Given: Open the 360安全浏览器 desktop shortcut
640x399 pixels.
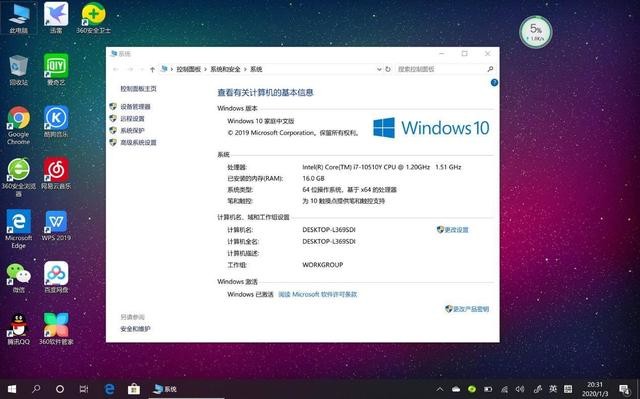Looking at the screenshot, I should click(x=19, y=177).
